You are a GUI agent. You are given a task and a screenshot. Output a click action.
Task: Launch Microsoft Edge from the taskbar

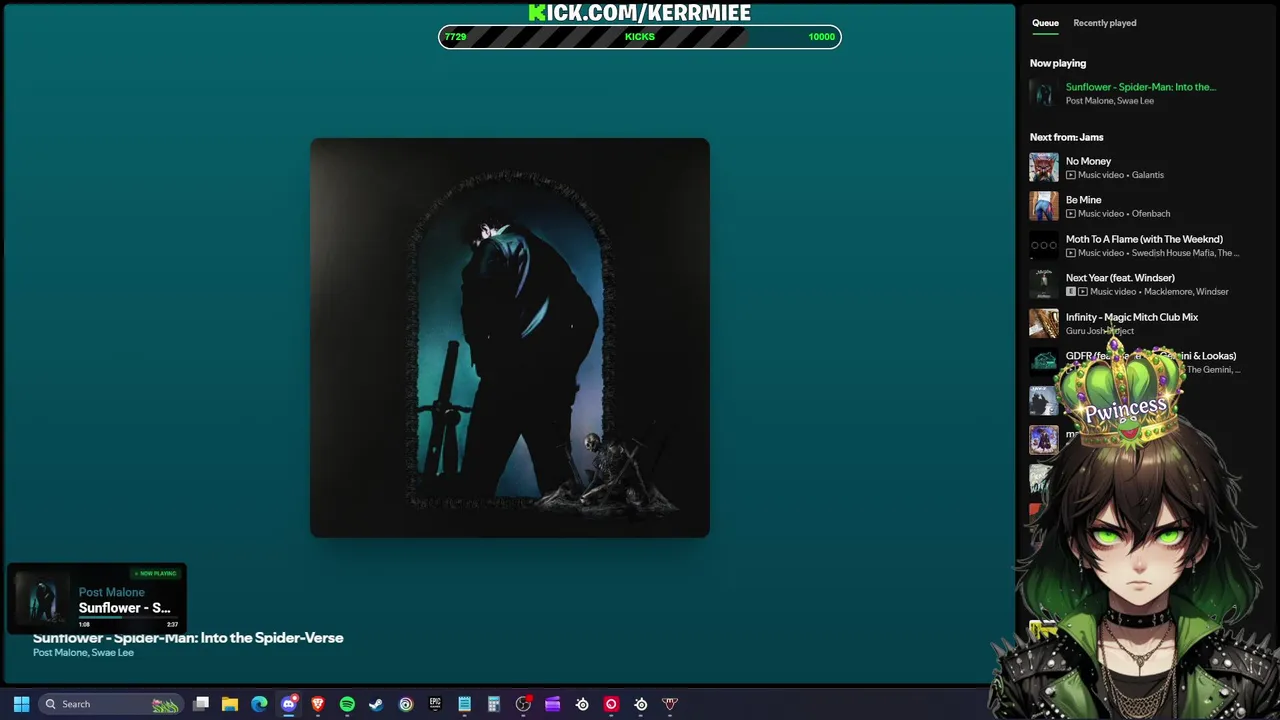(260, 704)
